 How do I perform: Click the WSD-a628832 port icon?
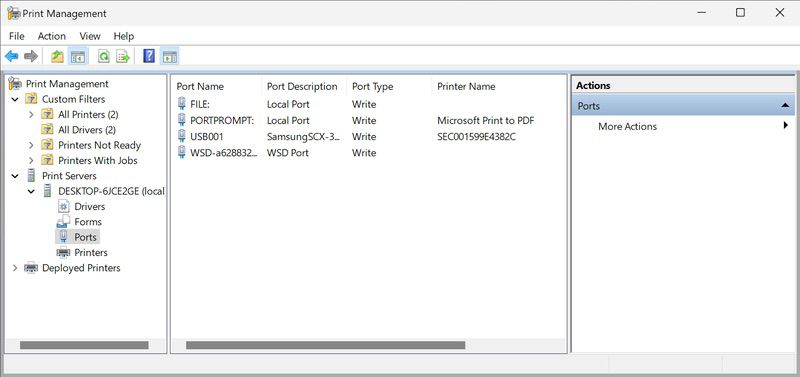pyautogui.click(x=182, y=153)
